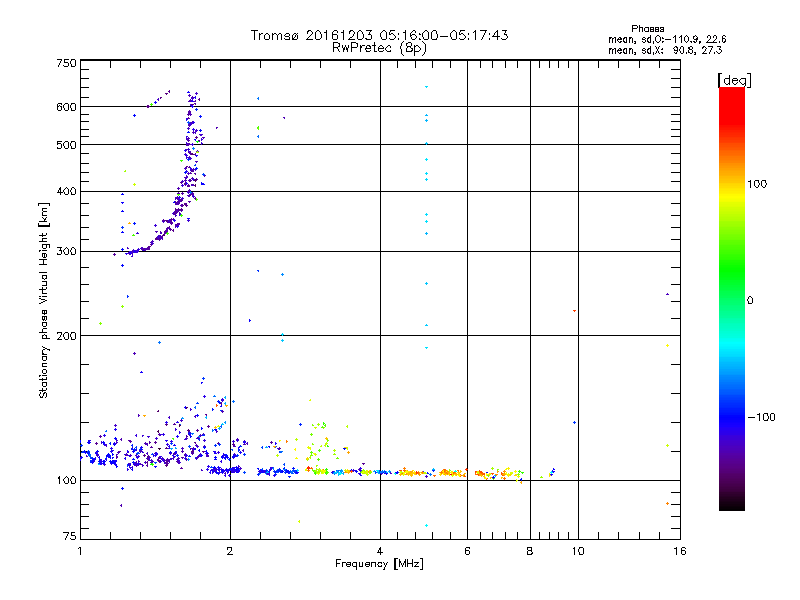Click the x-axis tick label '8'

coord(530,551)
